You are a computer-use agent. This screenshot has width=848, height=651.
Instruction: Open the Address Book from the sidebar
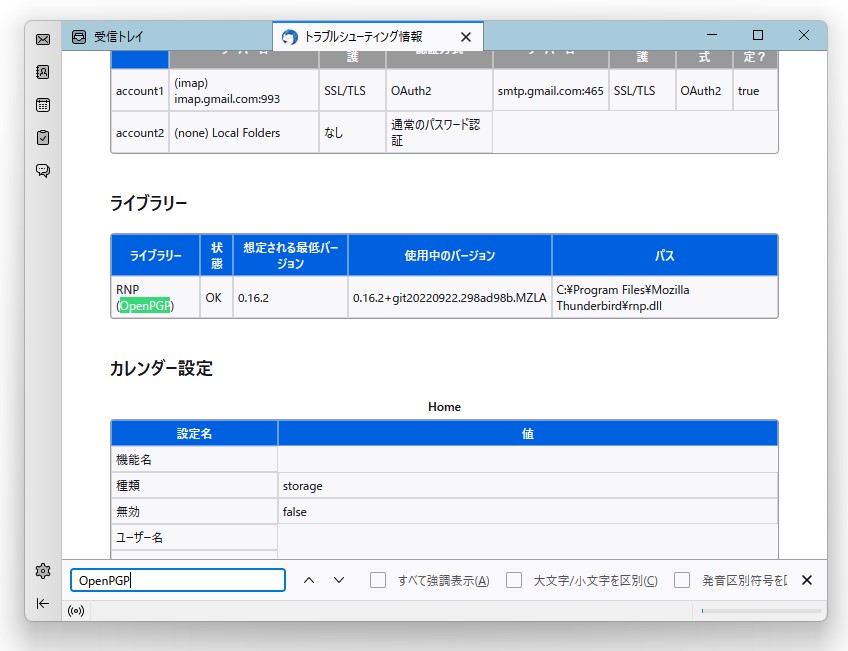pyautogui.click(x=42, y=73)
